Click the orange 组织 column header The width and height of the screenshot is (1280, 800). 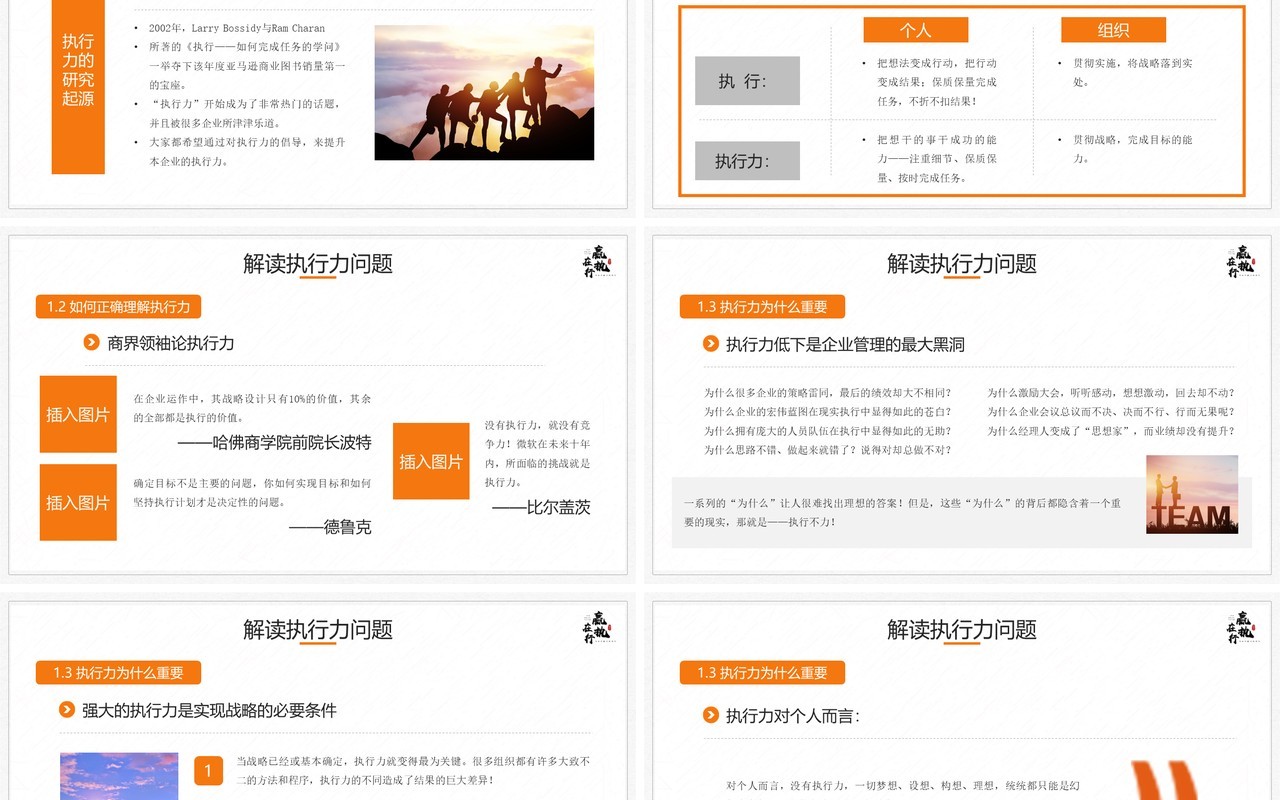click(x=1113, y=30)
